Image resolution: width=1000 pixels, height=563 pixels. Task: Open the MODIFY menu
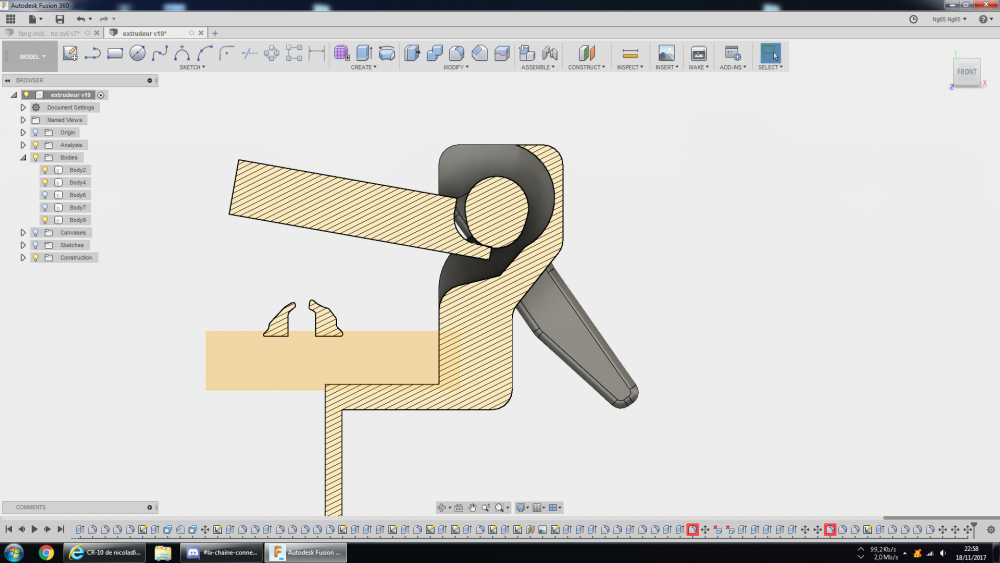455,67
